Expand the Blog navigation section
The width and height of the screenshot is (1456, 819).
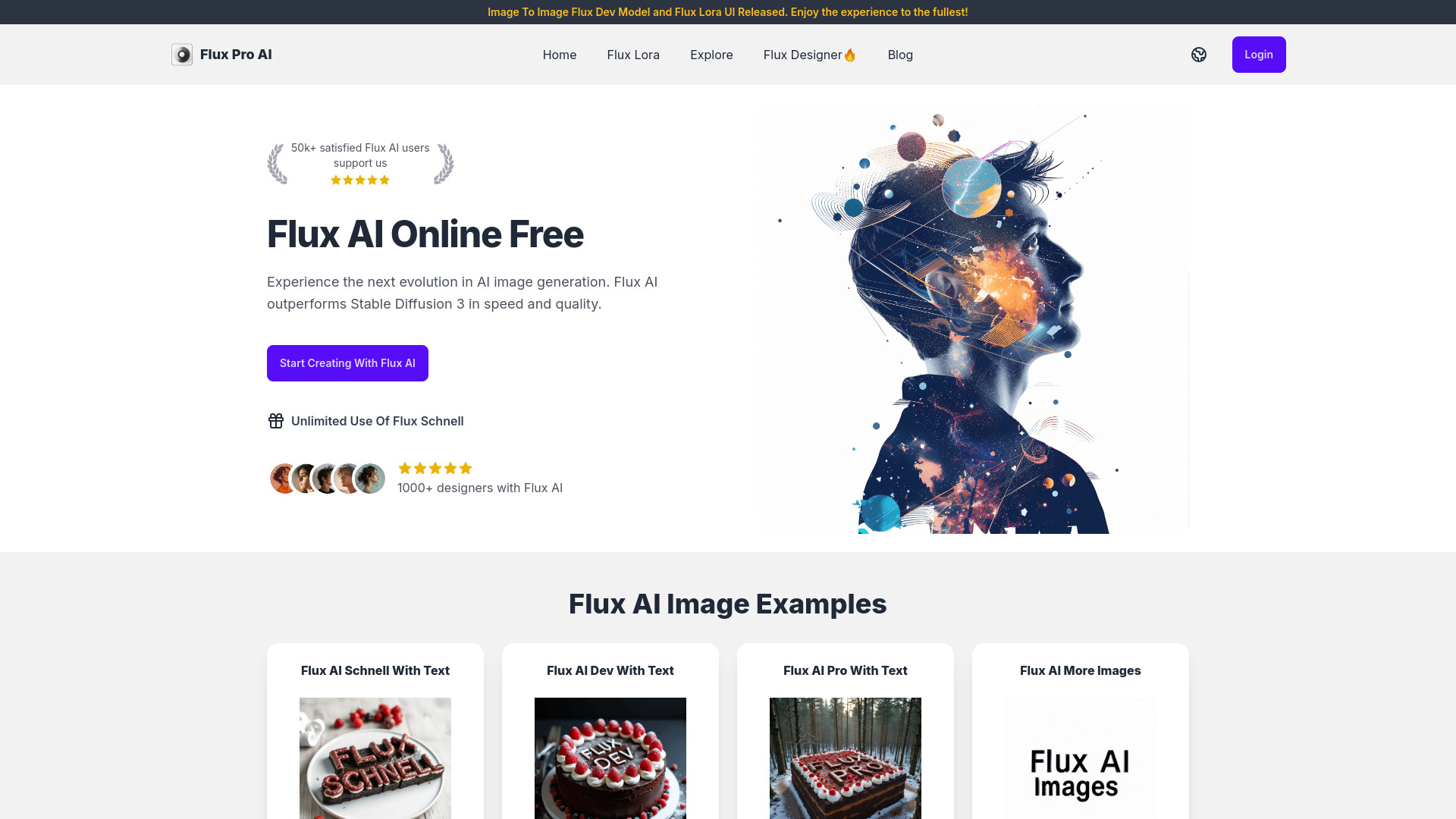click(x=900, y=54)
